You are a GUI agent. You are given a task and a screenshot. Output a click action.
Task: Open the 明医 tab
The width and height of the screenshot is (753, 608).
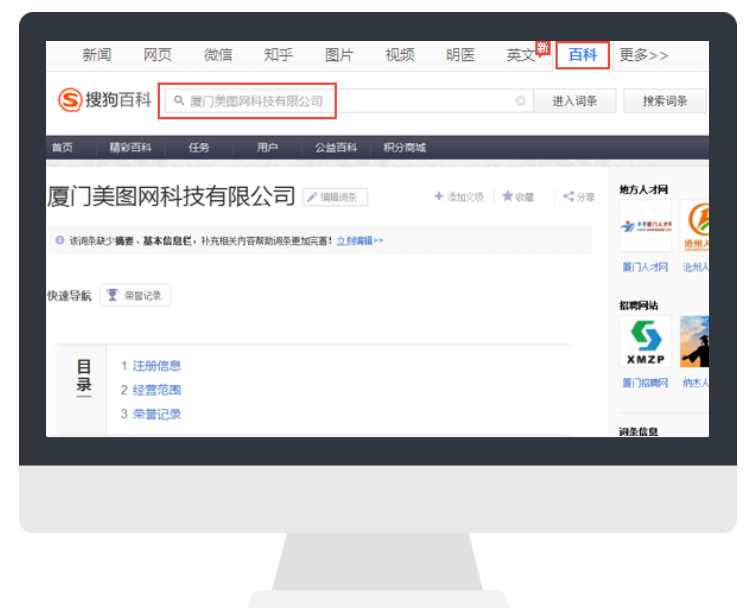coord(460,55)
